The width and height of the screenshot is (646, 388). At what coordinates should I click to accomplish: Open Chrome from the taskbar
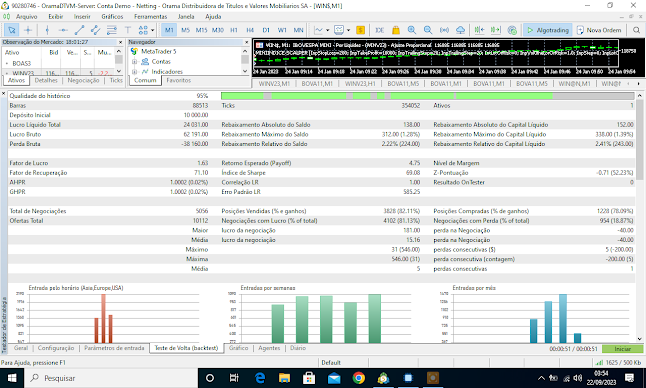359,378
